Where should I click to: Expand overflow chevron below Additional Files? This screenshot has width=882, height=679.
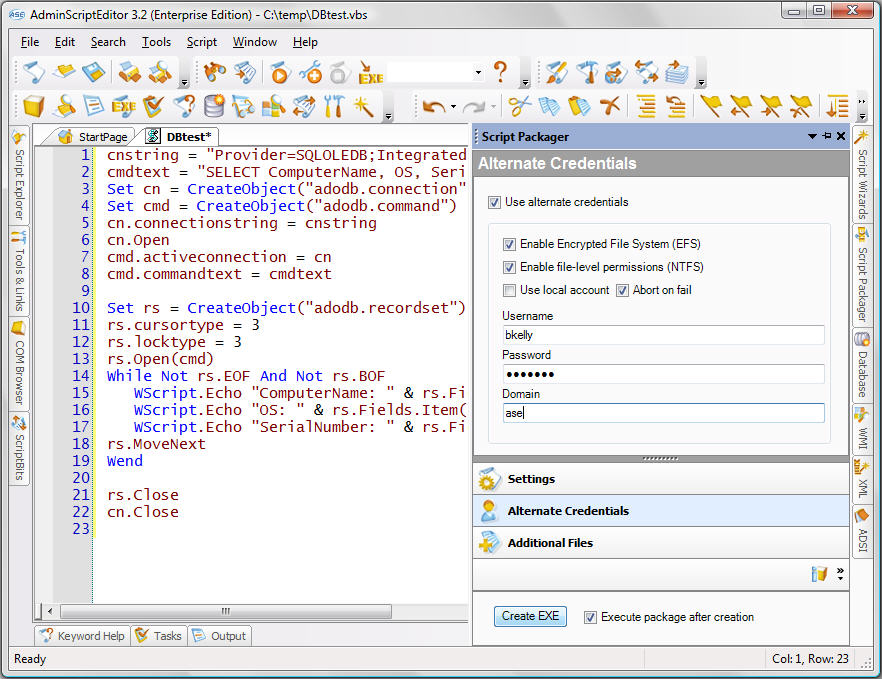pyautogui.click(x=840, y=573)
